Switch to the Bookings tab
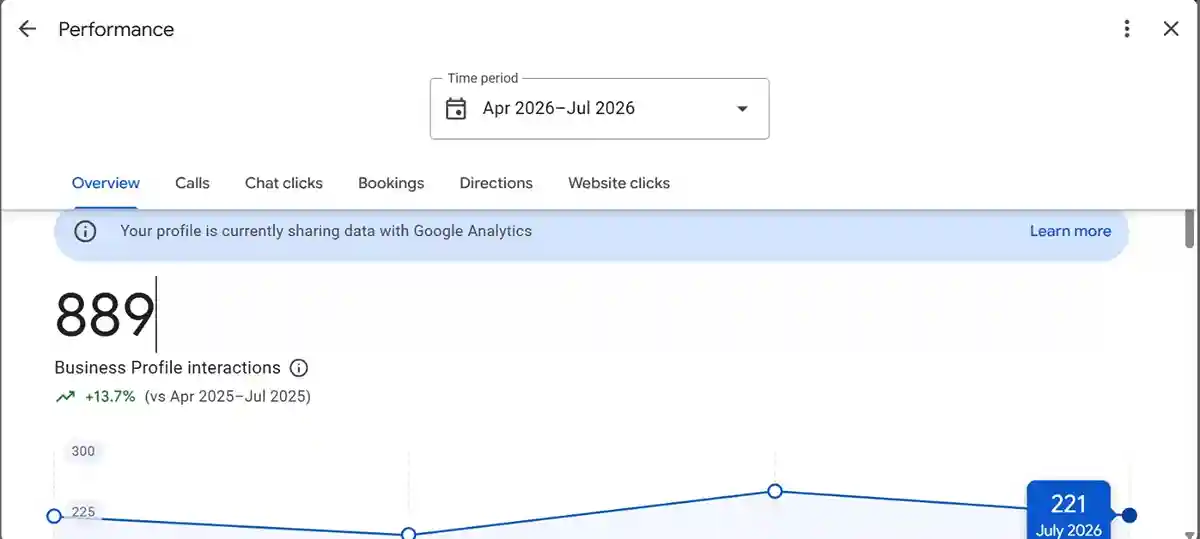The image size is (1200, 539). (x=391, y=183)
